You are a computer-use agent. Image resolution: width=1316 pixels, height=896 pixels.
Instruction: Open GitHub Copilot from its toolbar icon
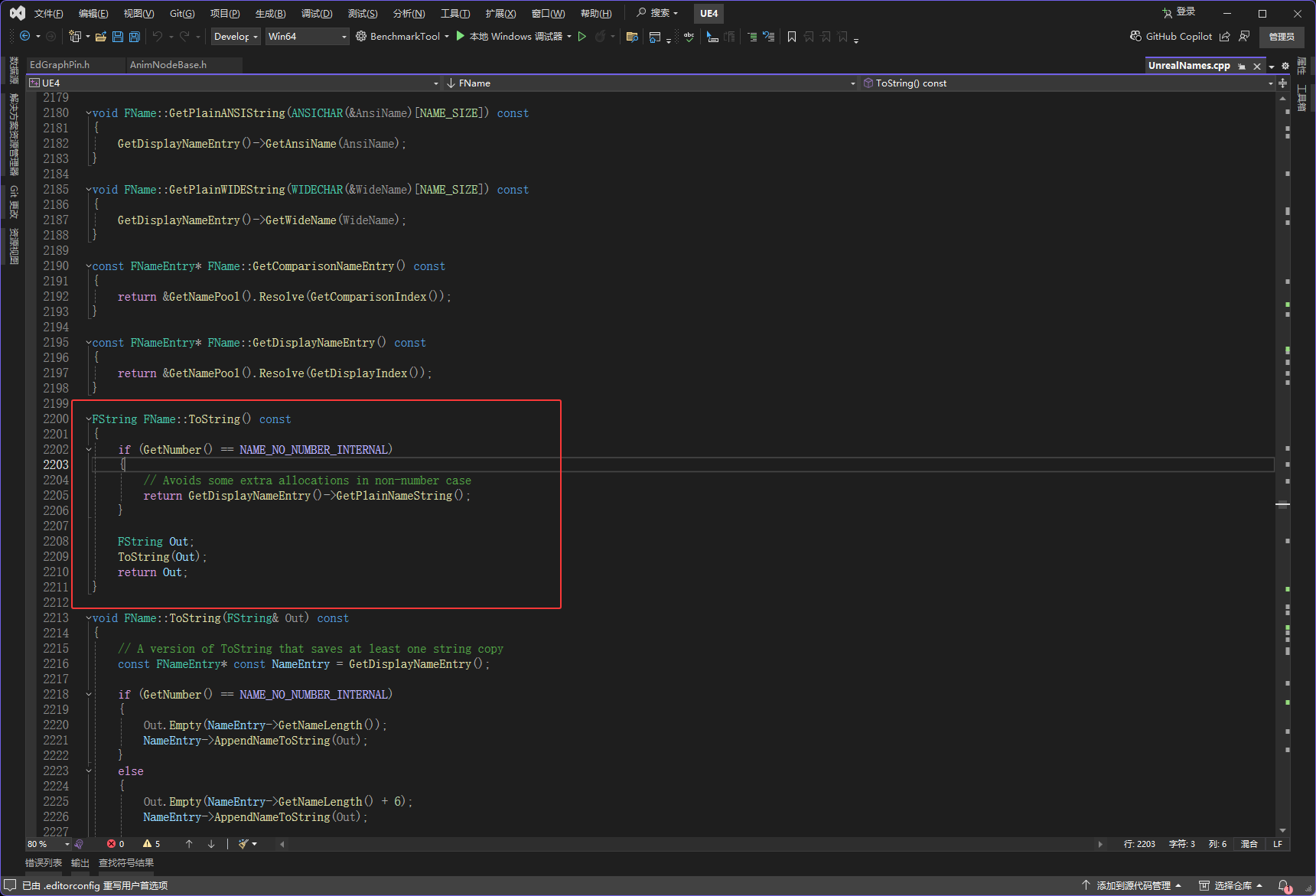[1135, 36]
